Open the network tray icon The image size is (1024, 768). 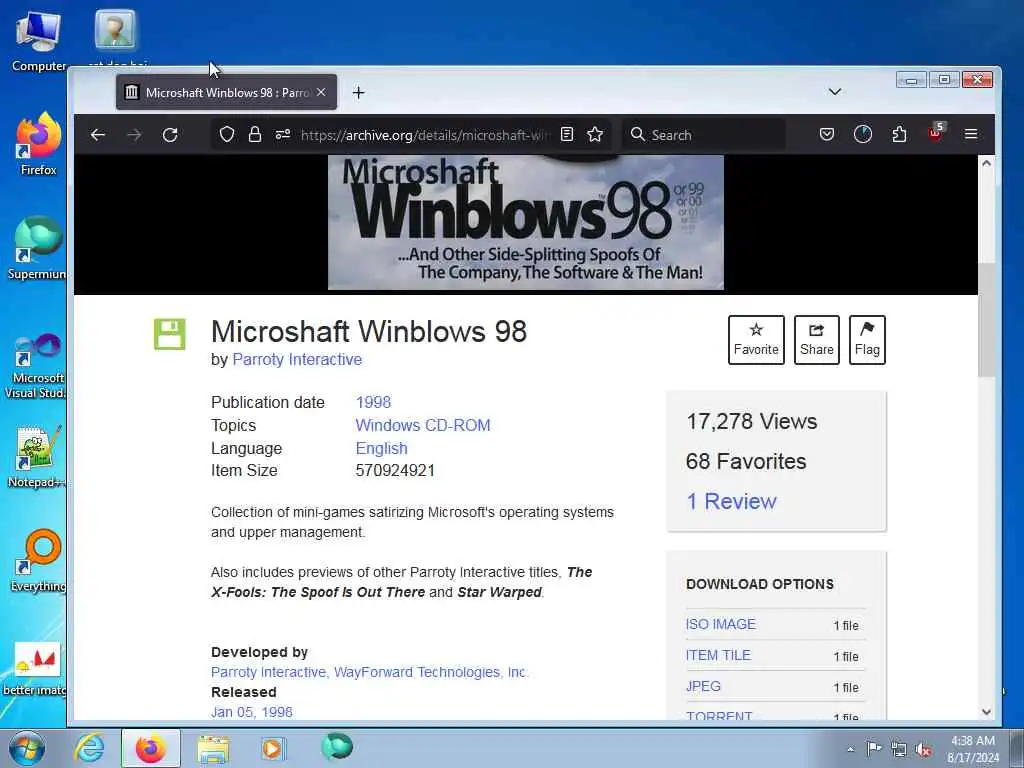point(899,749)
